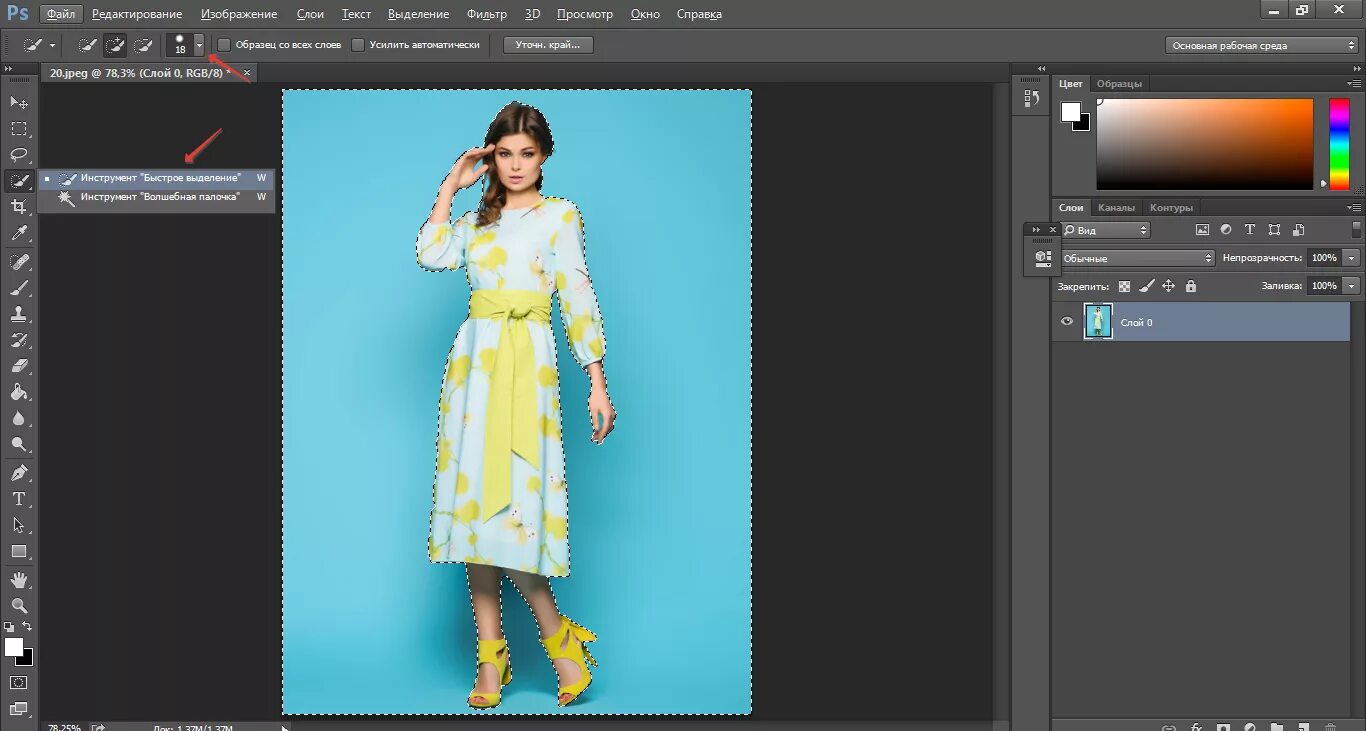The width and height of the screenshot is (1366, 731).
Task: Open workspace dropdown 'Основная рабочая среда'
Action: 1261,45
